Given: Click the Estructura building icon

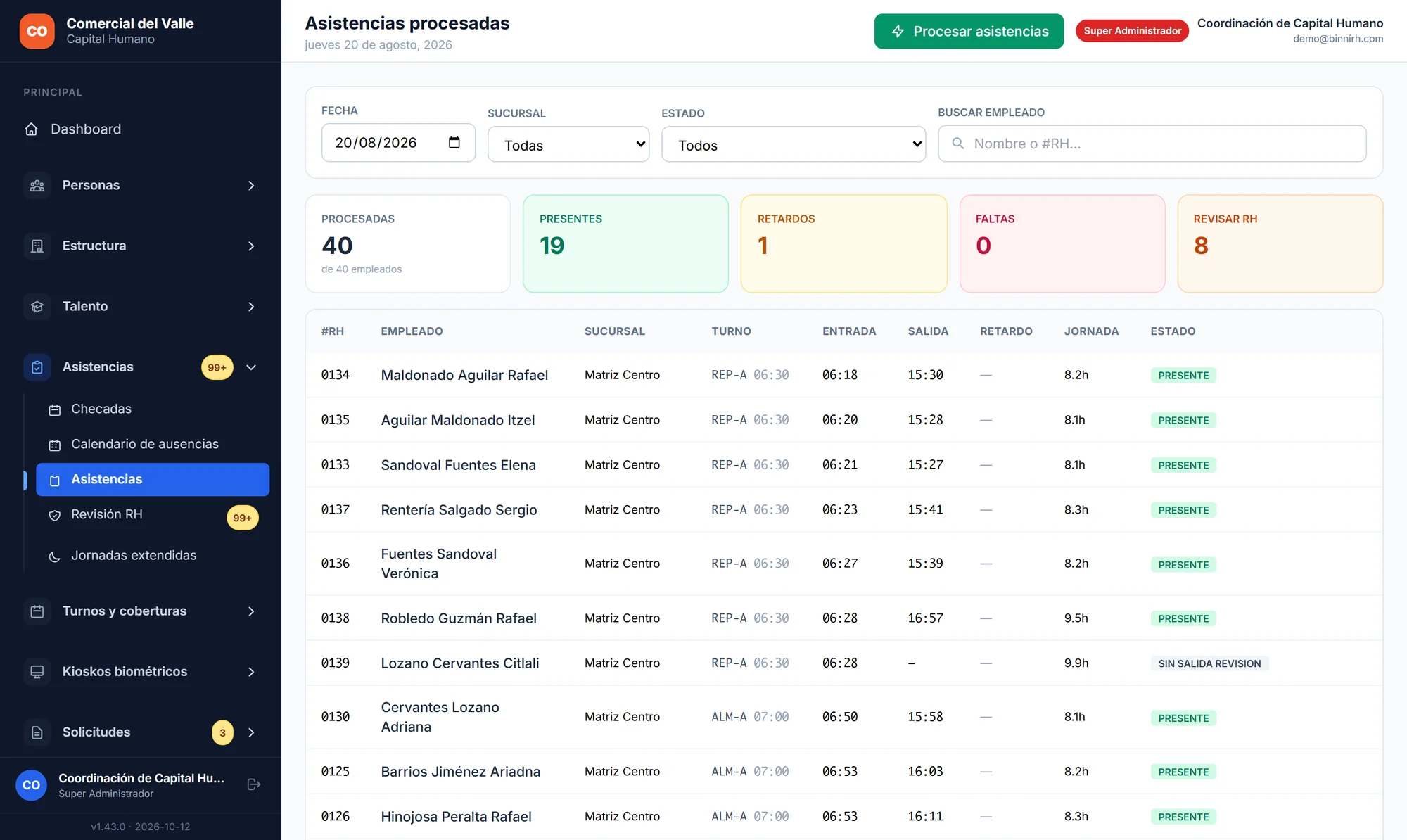Looking at the screenshot, I should click(37, 246).
